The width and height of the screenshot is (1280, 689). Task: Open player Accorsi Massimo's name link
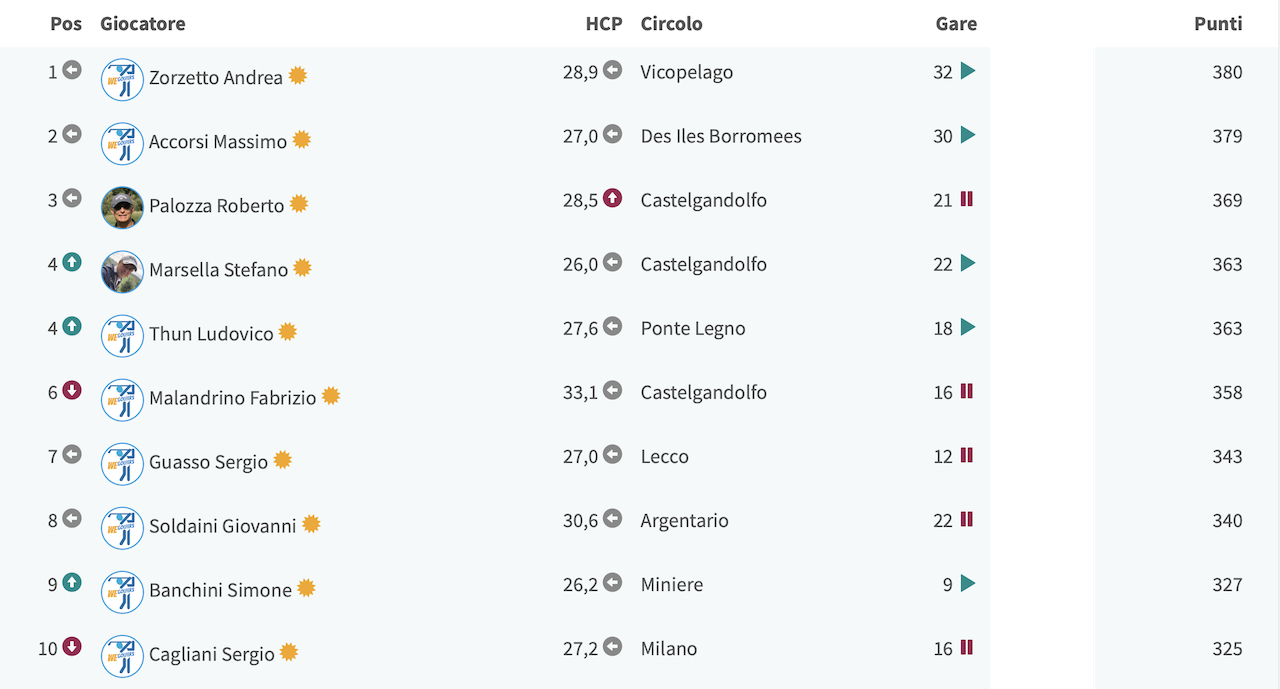[218, 142]
